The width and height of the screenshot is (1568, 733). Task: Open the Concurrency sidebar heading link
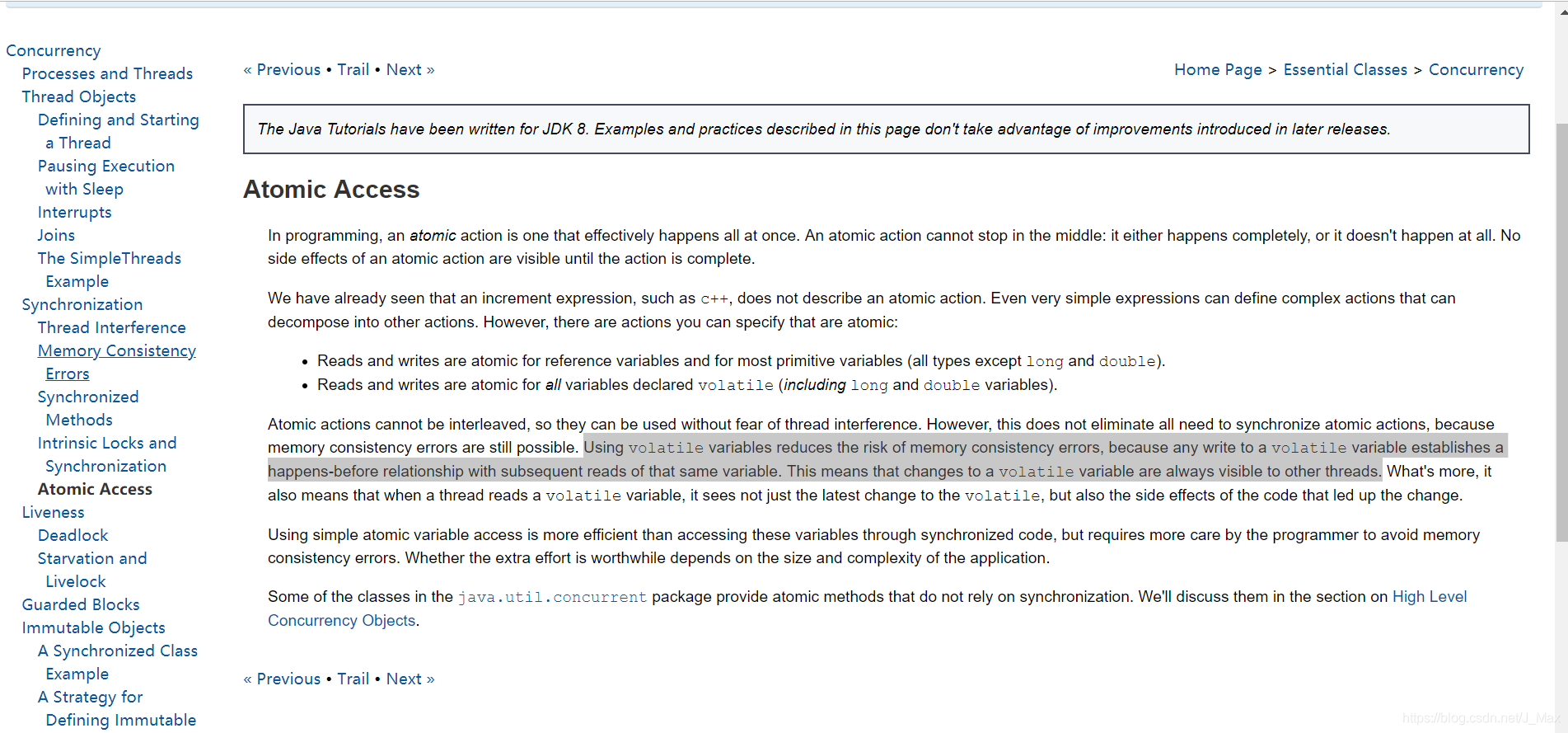pos(54,50)
